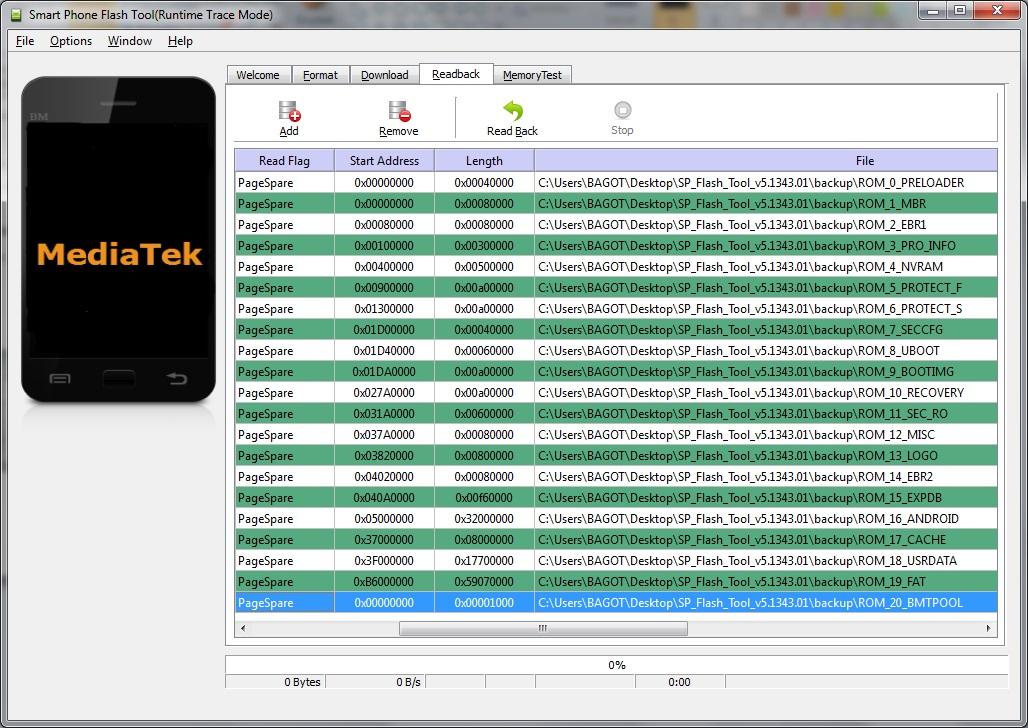Screen dimensions: 1028x728
Task: Click start address 0xB6000000
Action: click(384, 581)
